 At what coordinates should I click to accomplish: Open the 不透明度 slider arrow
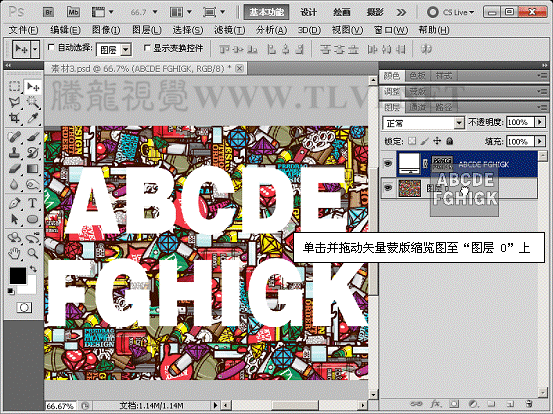pyautogui.click(x=540, y=122)
